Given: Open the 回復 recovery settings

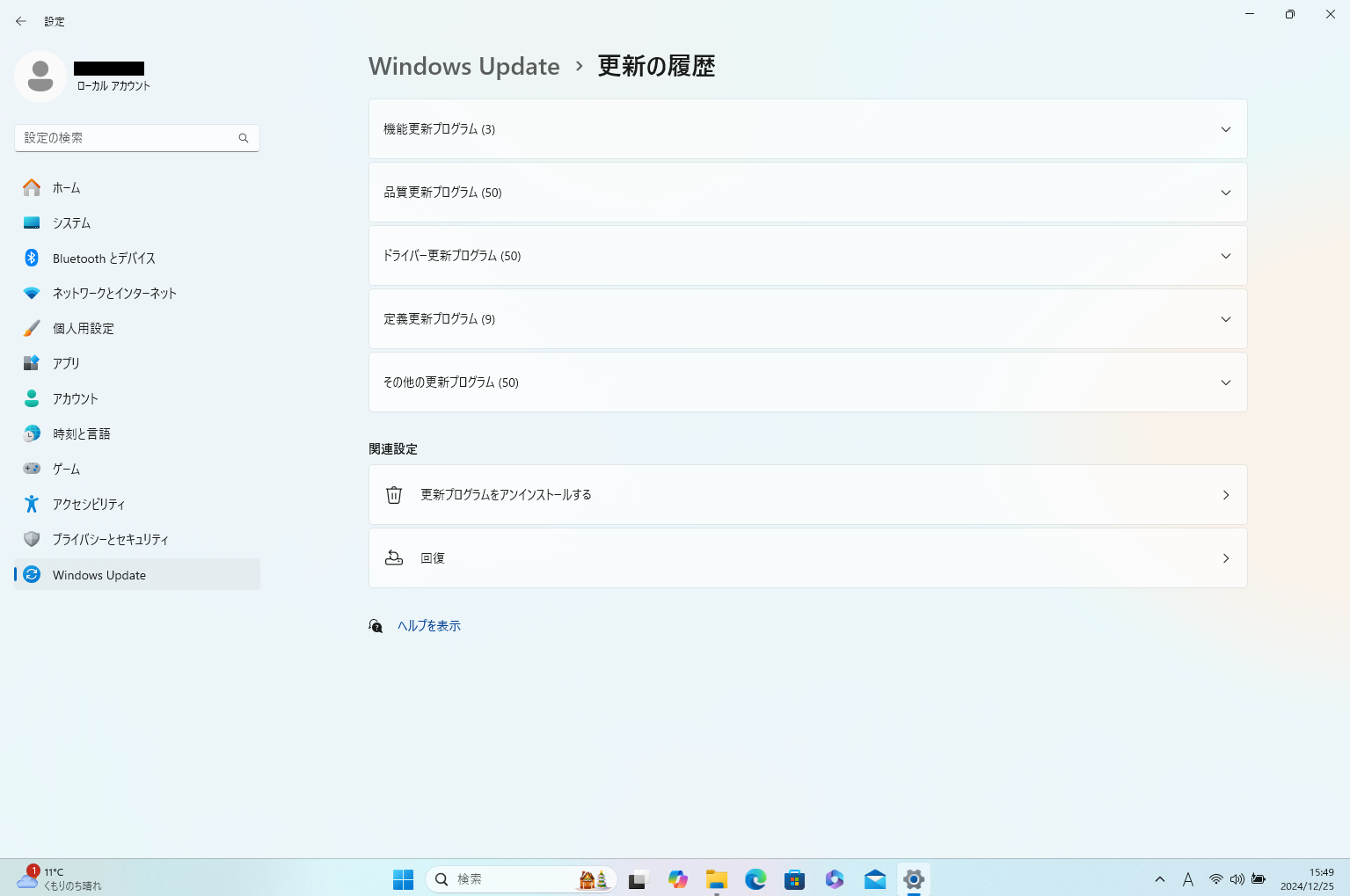Looking at the screenshot, I should (x=806, y=558).
